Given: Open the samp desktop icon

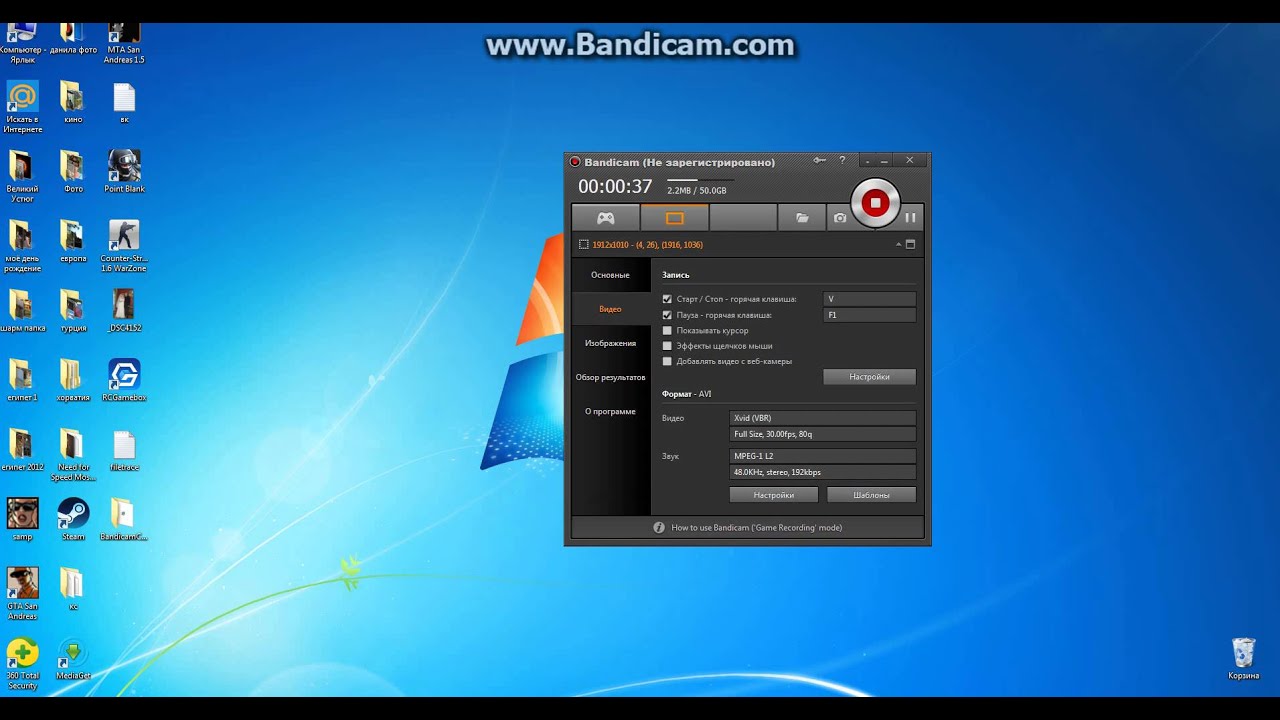Looking at the screenshot, I should (x=22, y=520).
